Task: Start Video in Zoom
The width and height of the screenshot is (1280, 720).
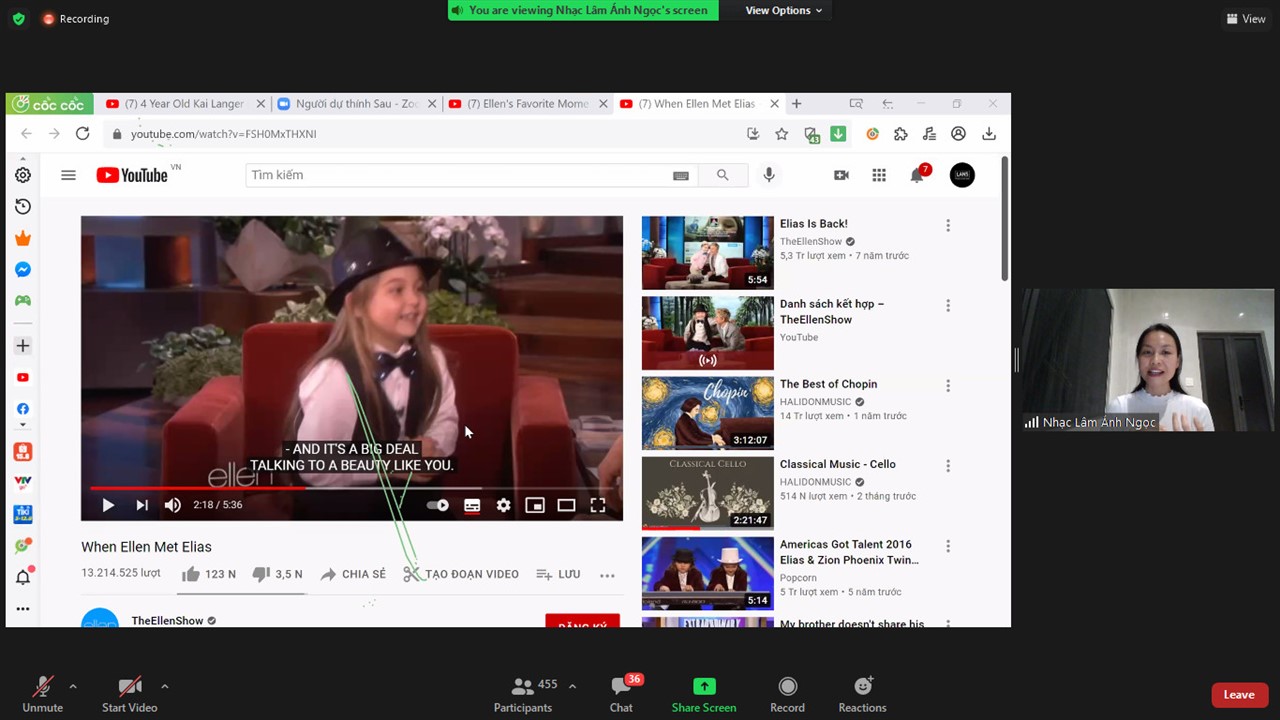Action: (x=130, y=694)
